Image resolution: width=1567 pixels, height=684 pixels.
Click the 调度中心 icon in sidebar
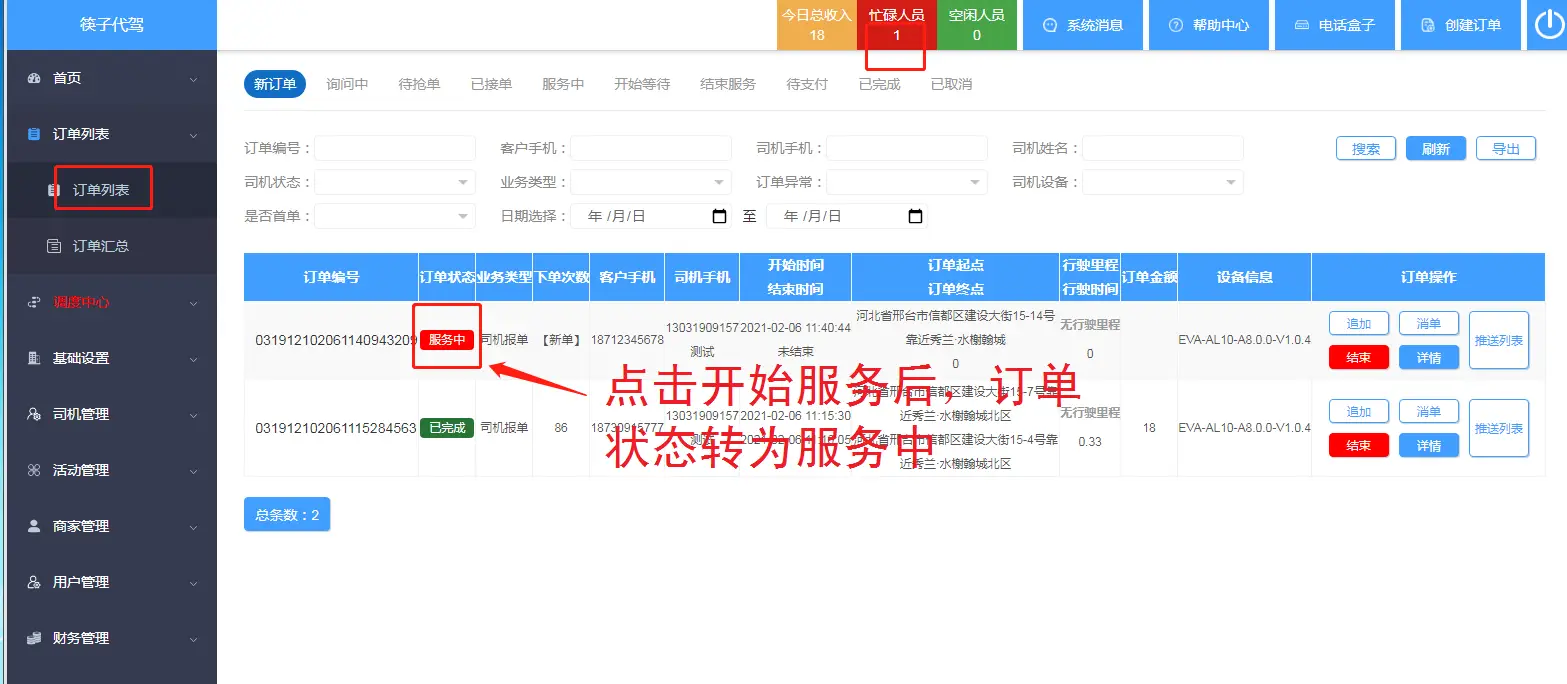point(34,302)
